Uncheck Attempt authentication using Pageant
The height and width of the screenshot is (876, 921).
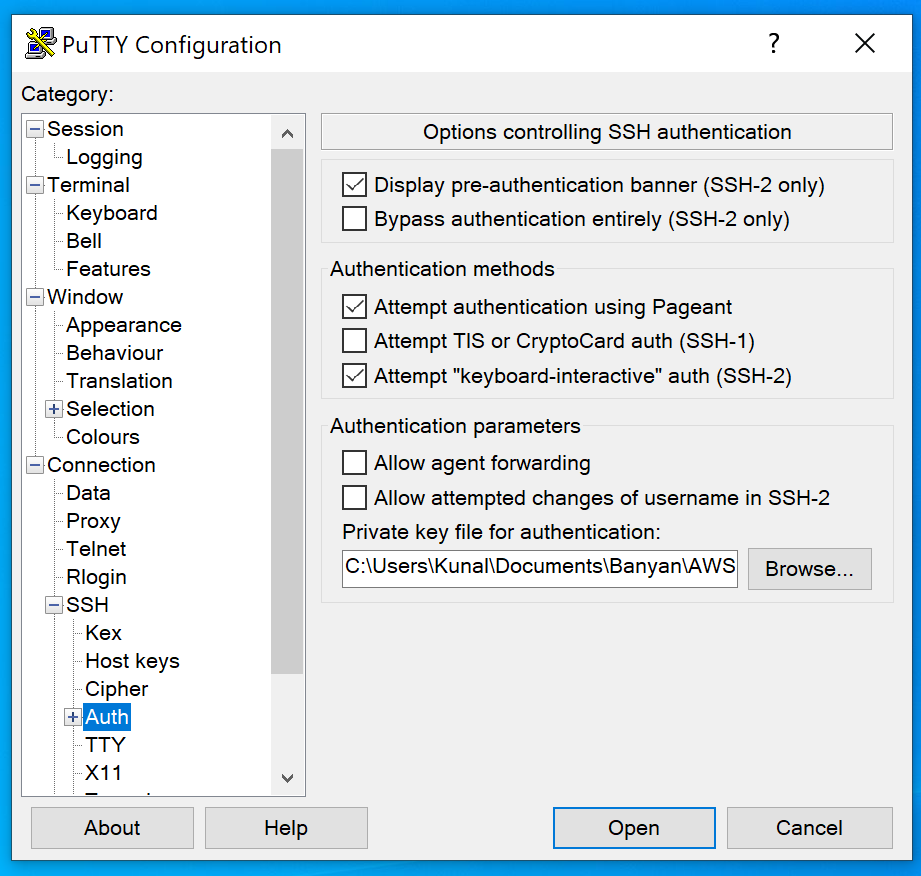(354, 307)
